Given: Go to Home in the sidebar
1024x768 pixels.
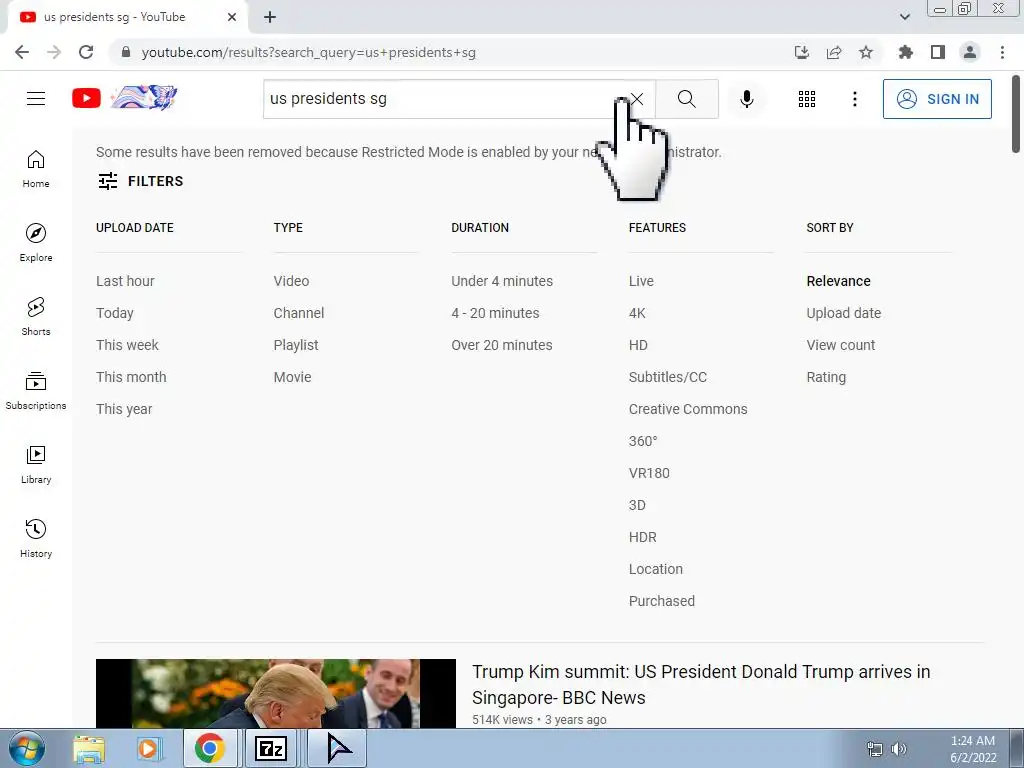Looking at the screenshot, I should (36, 169).
